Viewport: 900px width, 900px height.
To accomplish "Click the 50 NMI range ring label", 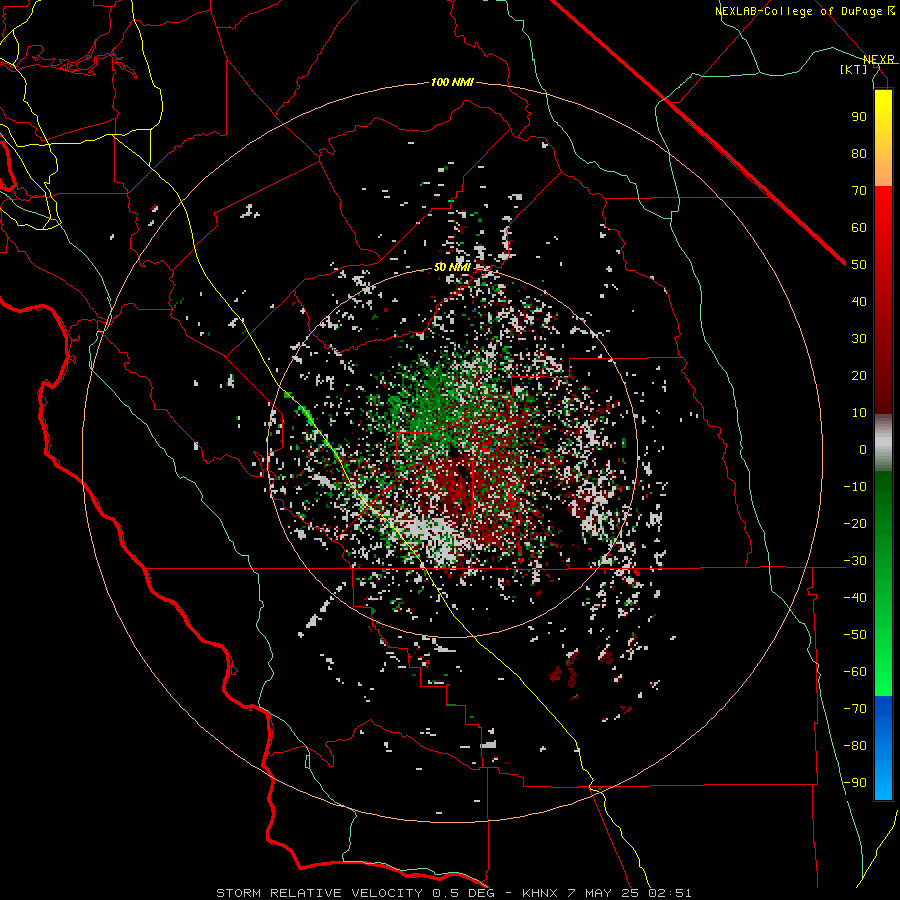I will pyautogui.click(x=452, y=267).
